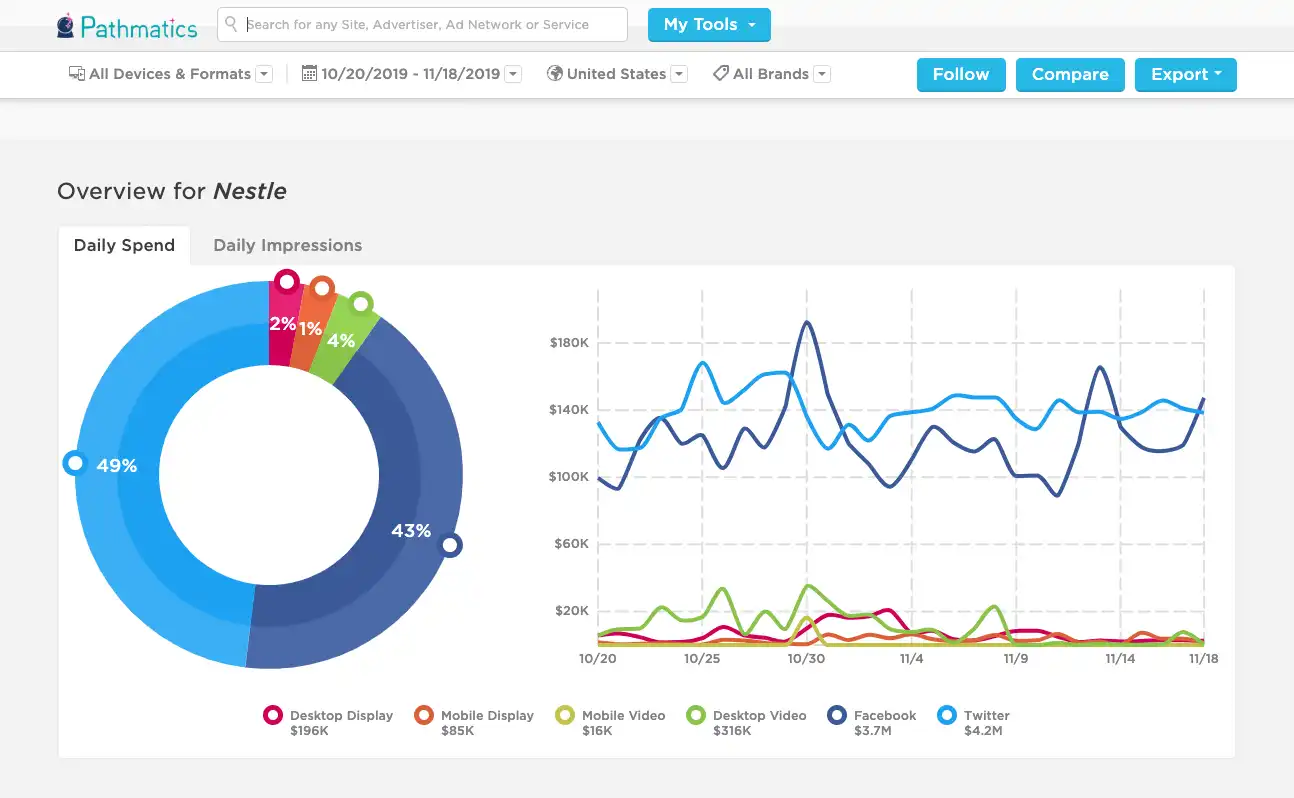
Task: Click the Desktop Video $316K spend value
Action: [732, 731]
